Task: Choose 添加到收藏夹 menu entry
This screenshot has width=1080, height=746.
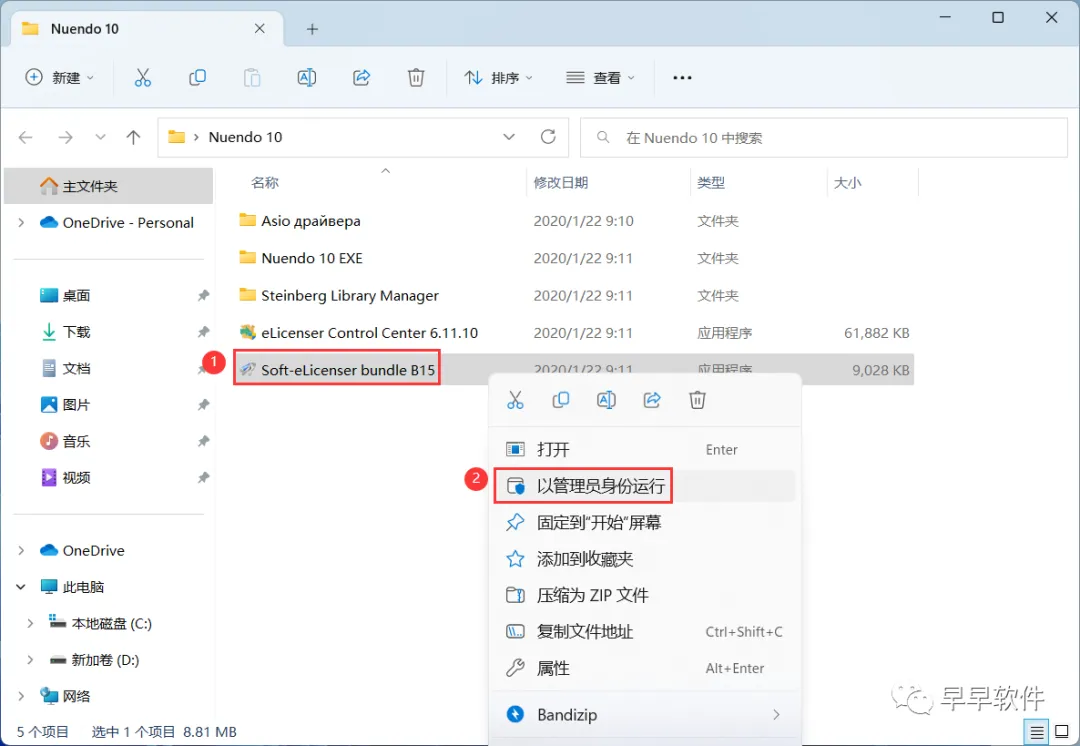Action: 645,559
